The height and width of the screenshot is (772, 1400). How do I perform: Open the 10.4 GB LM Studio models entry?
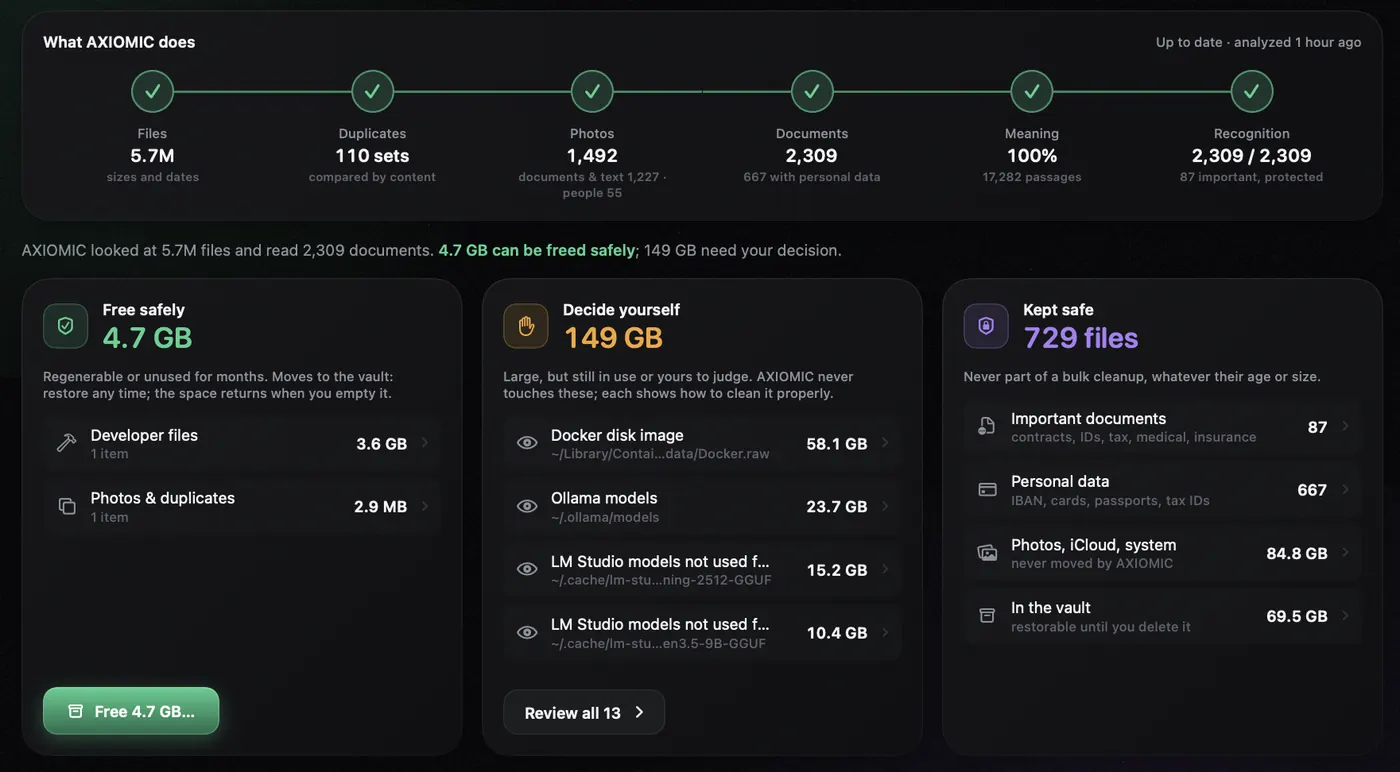(702, 632)
